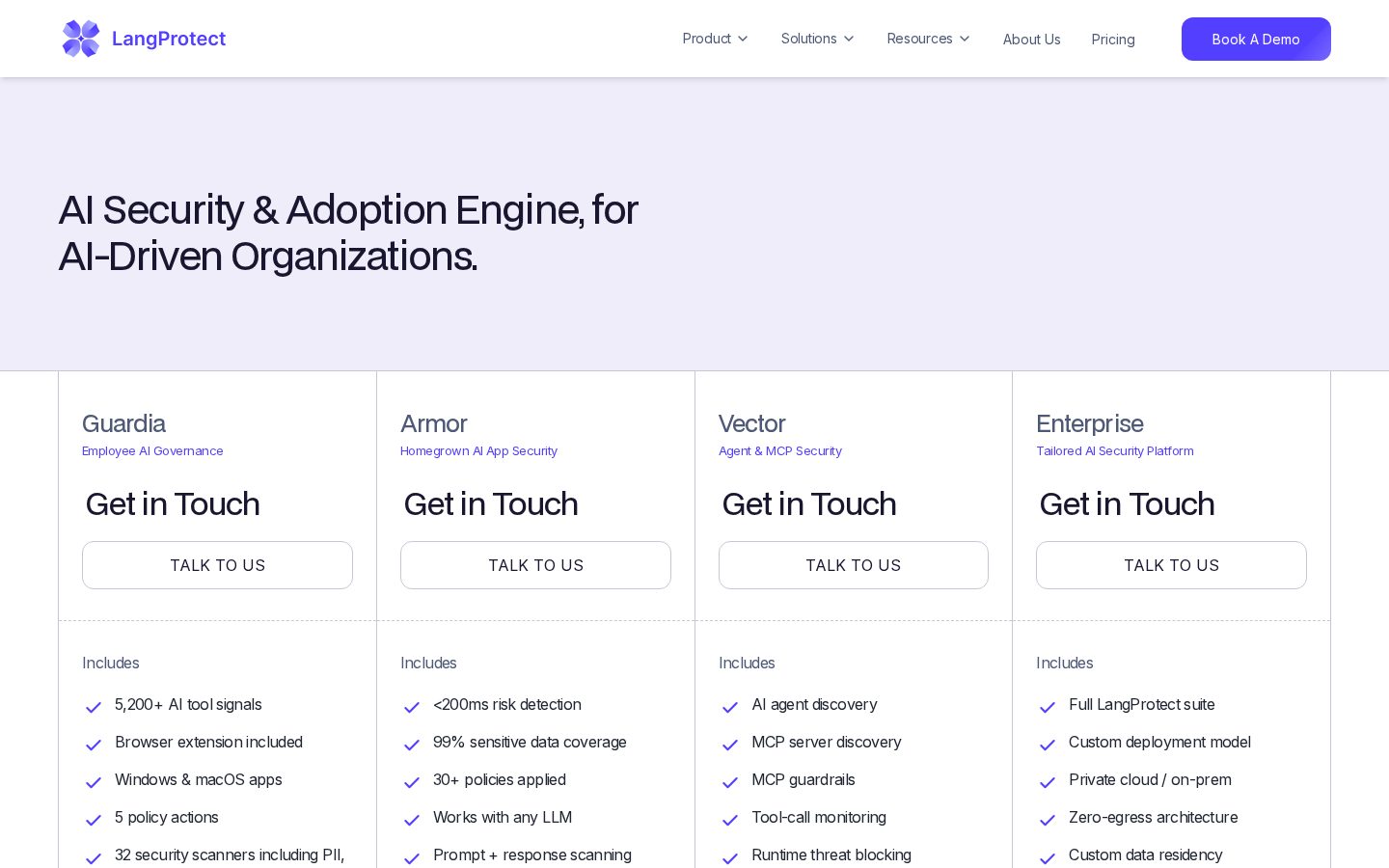Click the text 'Windows & macOS apps'
The image size is (1389, 868).
click(199, 780)
